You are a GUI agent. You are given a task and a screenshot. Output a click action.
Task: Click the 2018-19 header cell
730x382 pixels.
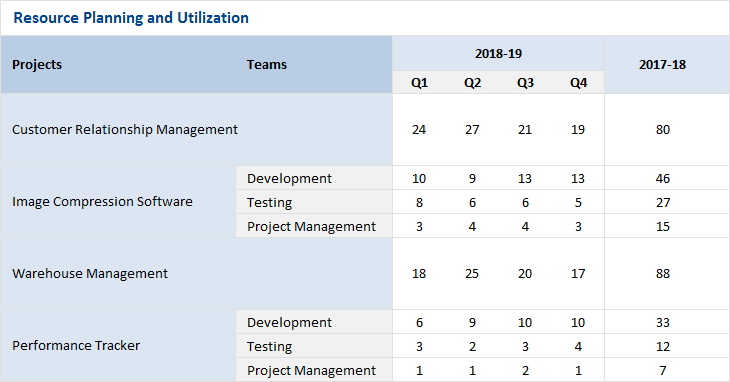(x=498, y=54)
